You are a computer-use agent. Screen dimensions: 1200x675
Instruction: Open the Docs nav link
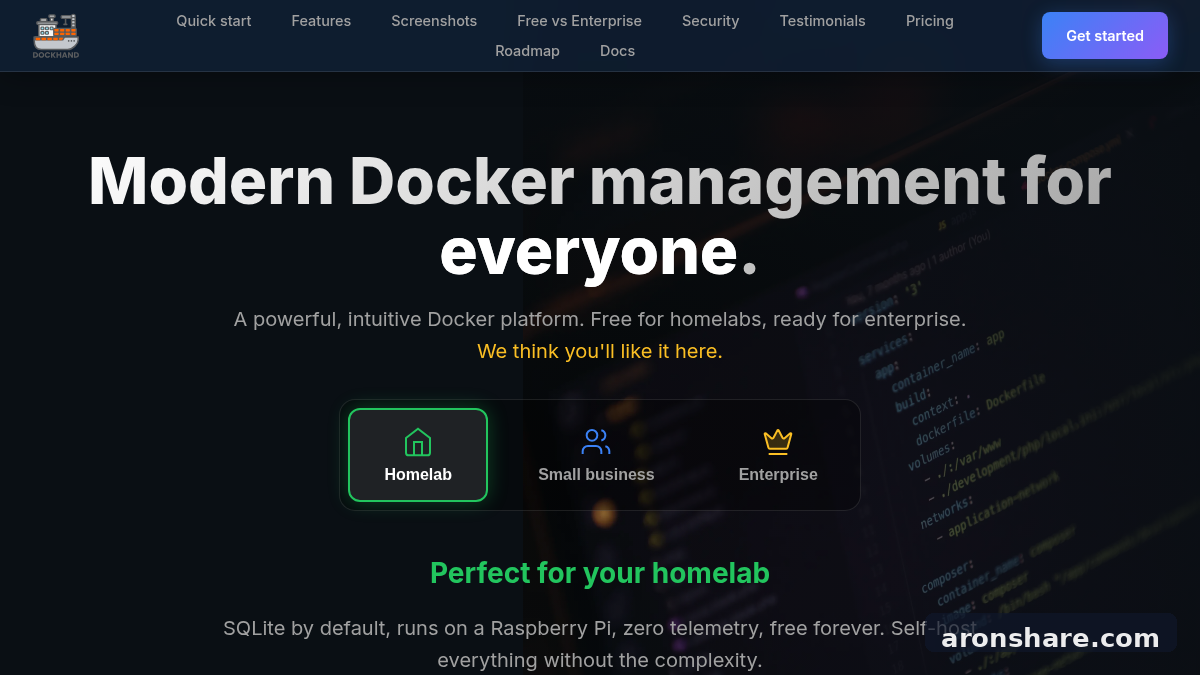[617, 51]
